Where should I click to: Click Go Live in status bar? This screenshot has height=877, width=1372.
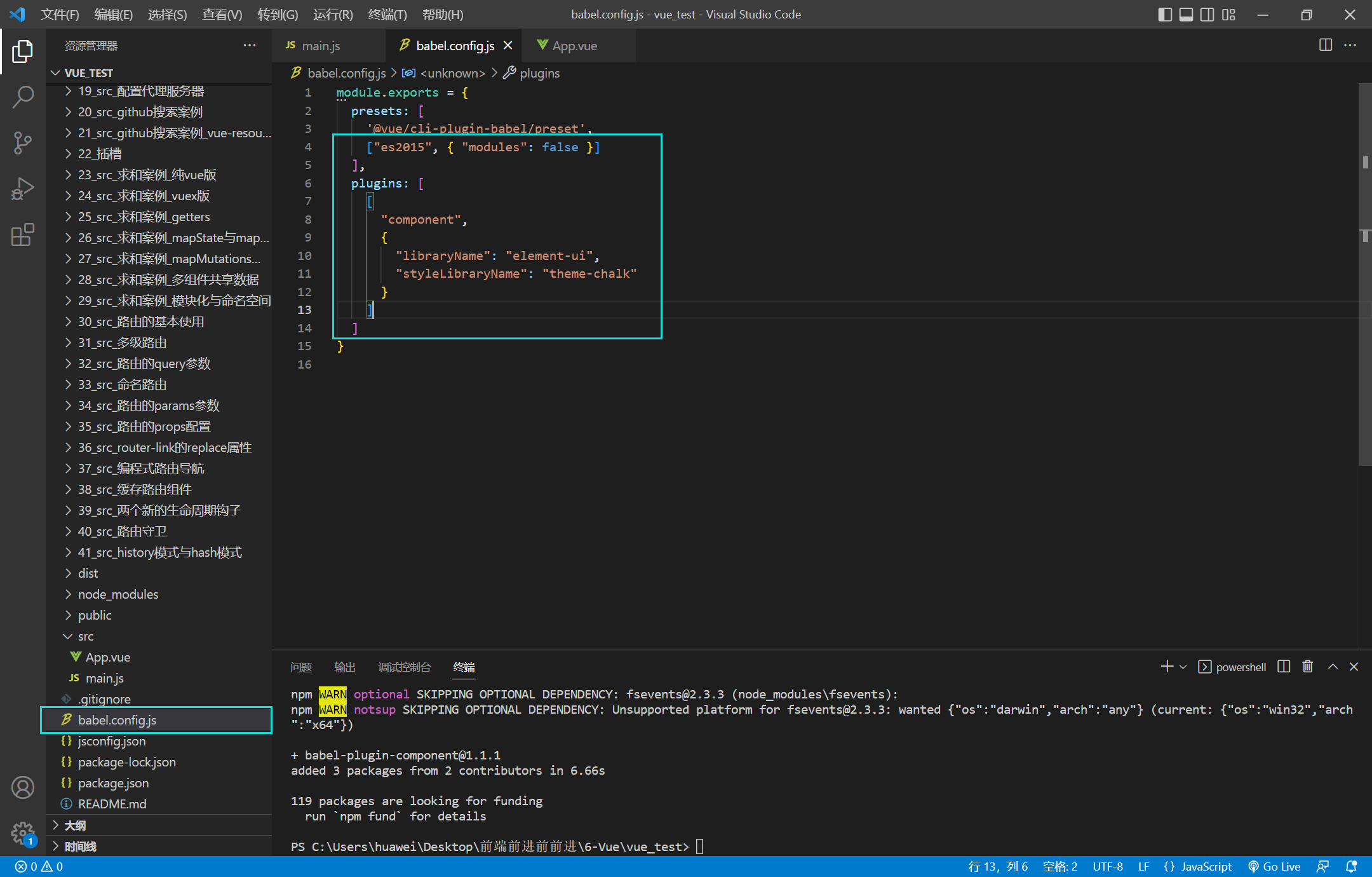pyautogui.click(x=1274, y=866)
